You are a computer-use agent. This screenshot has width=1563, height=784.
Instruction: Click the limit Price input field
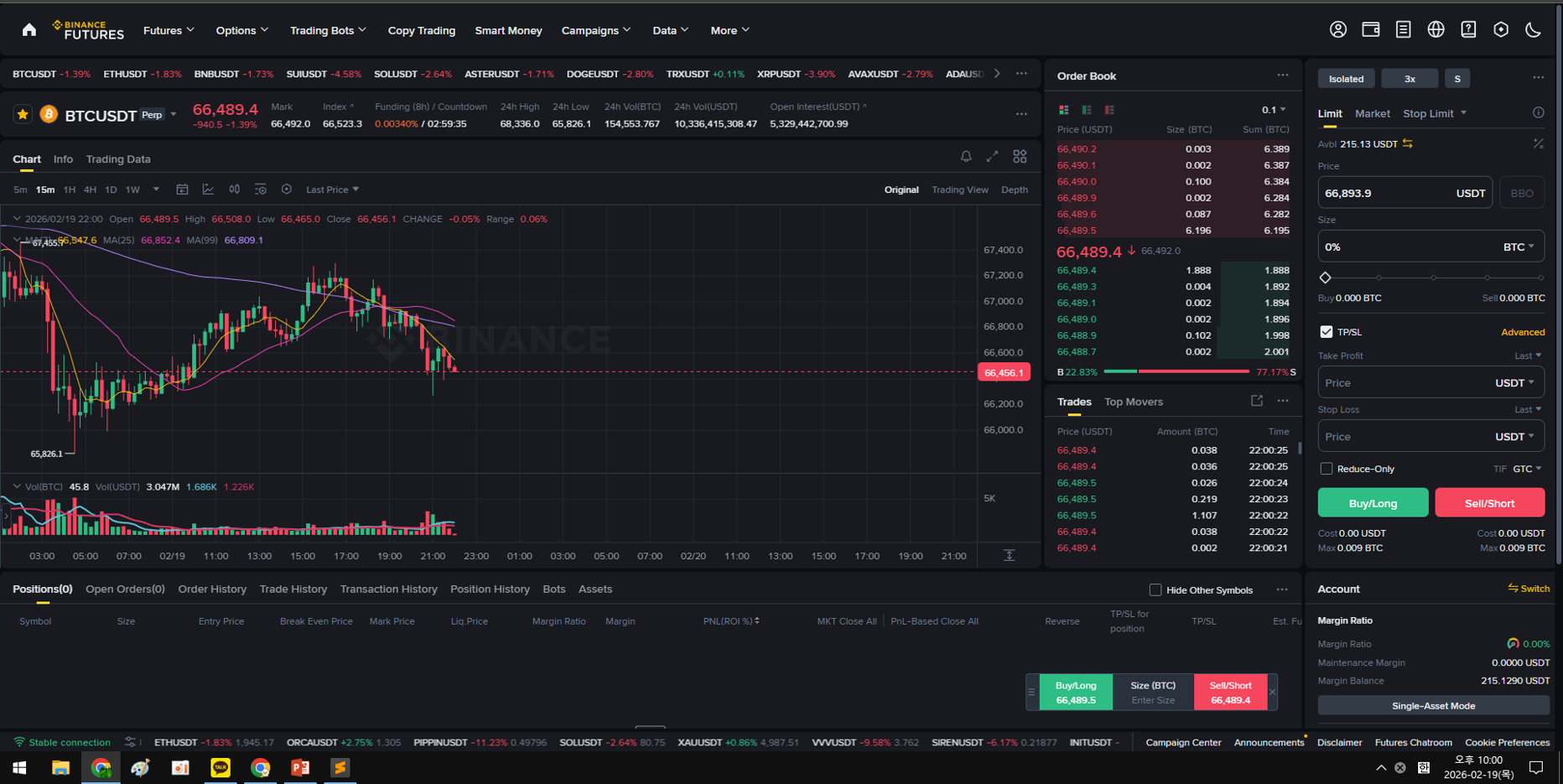1405,193
